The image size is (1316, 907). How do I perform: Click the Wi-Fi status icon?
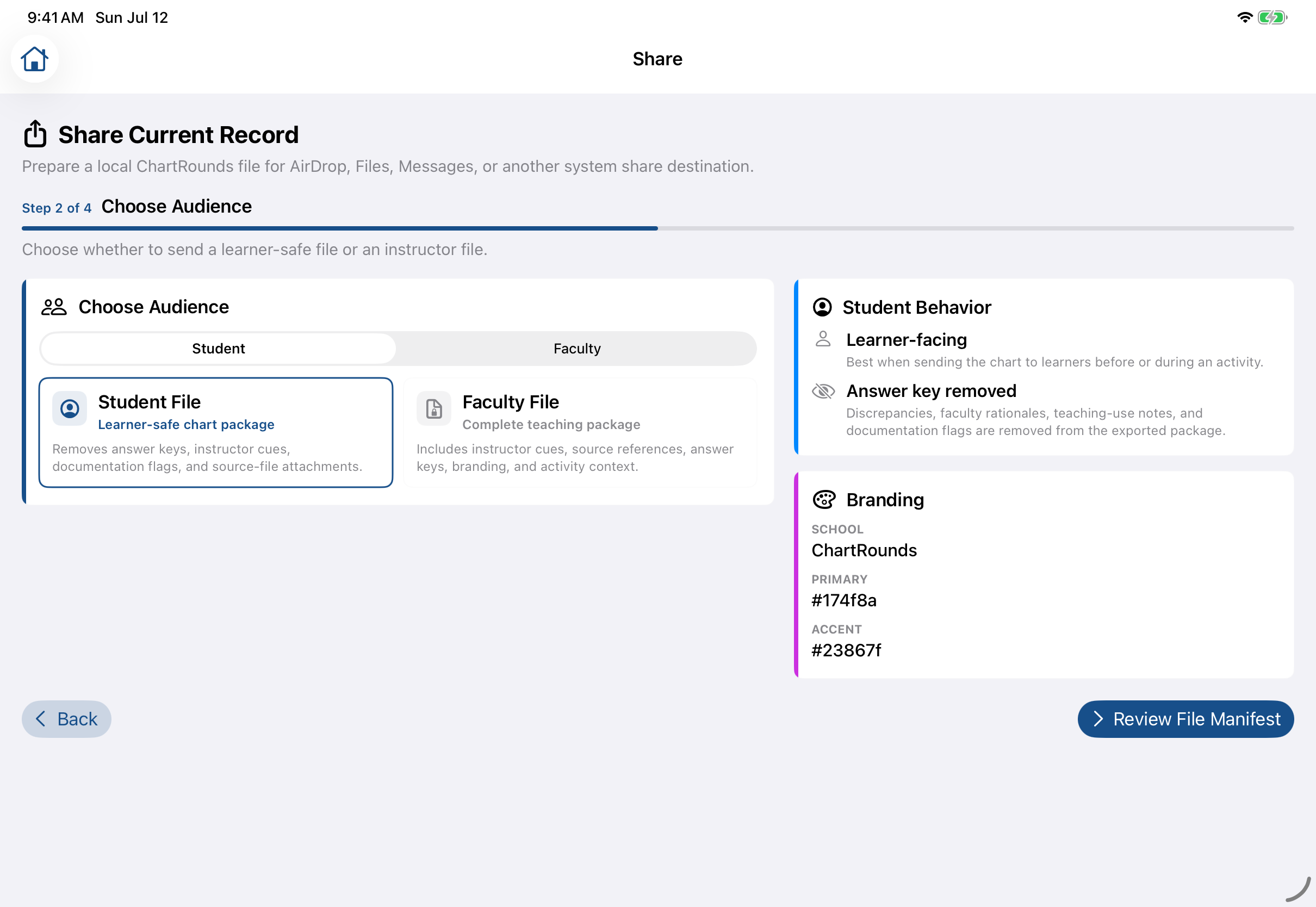[1244, 17]
